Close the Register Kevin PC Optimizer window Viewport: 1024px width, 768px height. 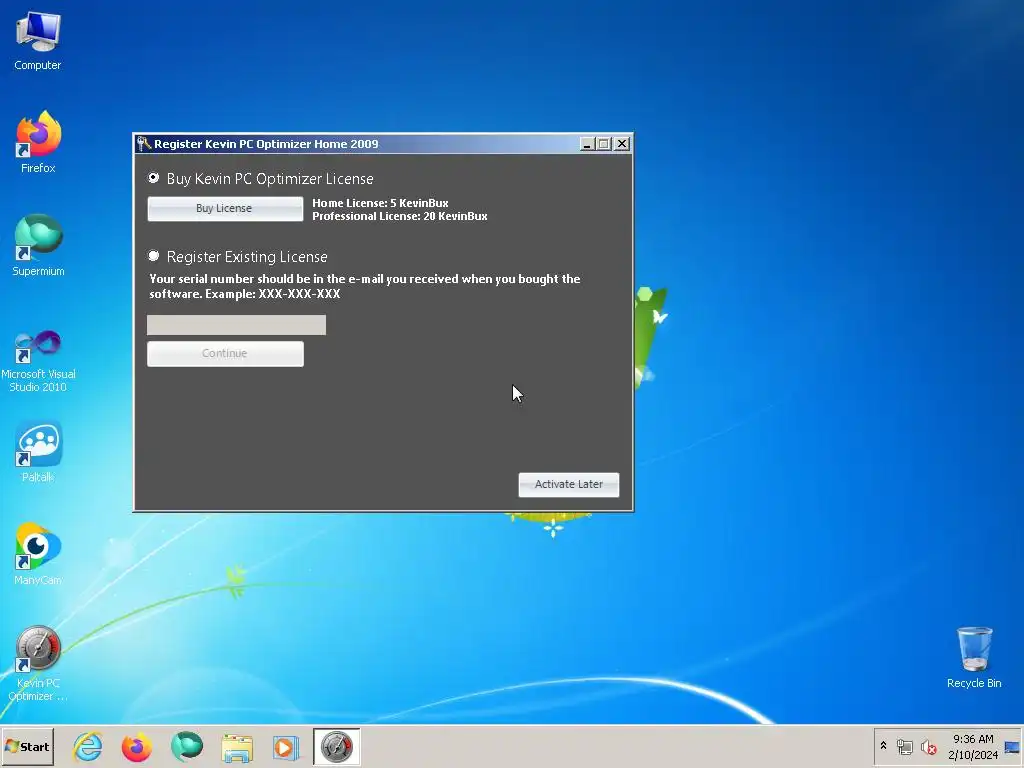(x=622, y=144)
